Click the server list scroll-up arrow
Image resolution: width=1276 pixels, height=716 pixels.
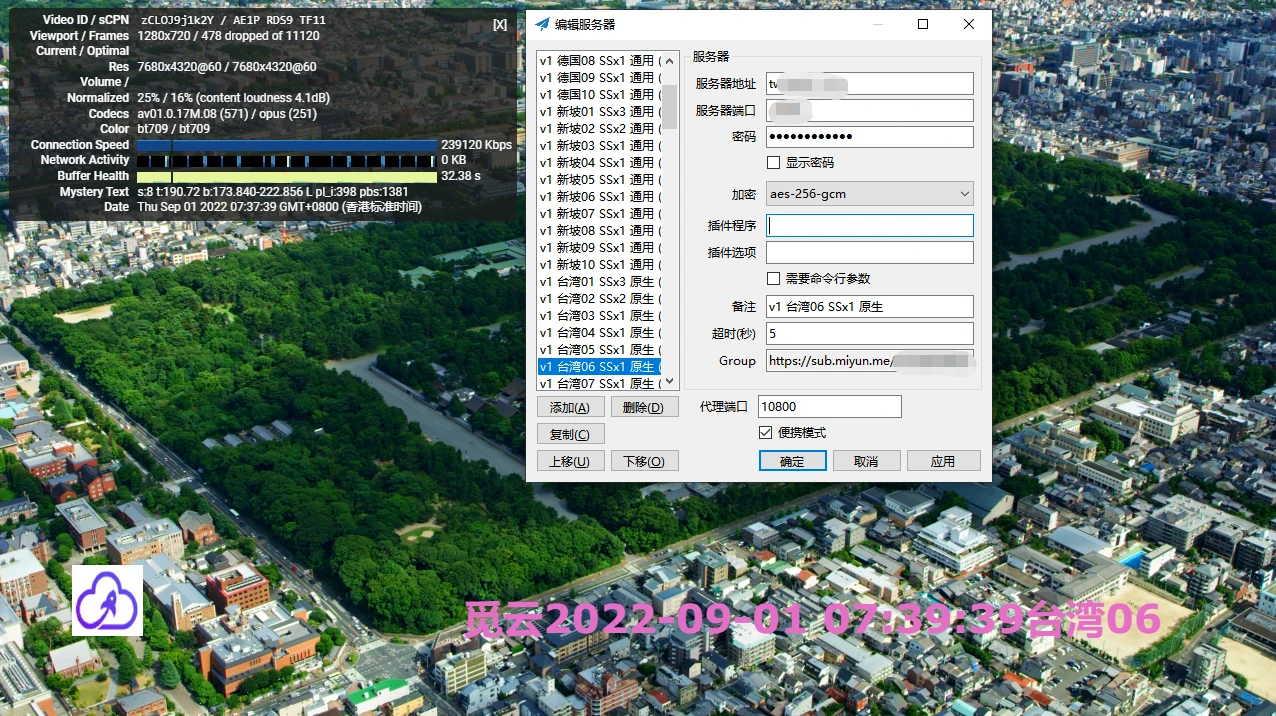click(670, 60)
